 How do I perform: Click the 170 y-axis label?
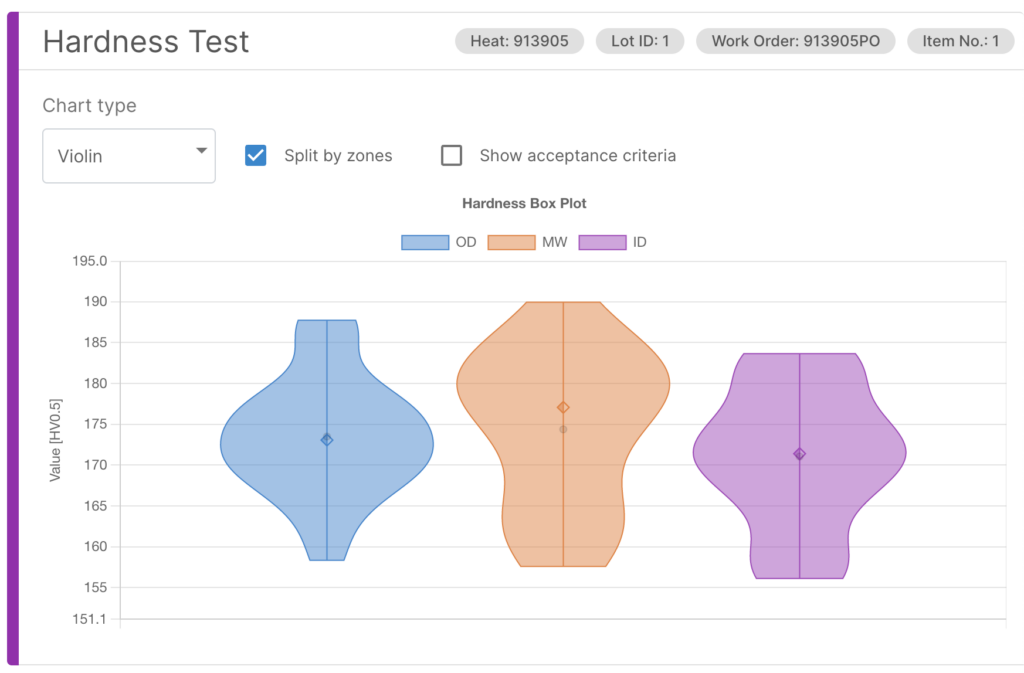(95, 465)
